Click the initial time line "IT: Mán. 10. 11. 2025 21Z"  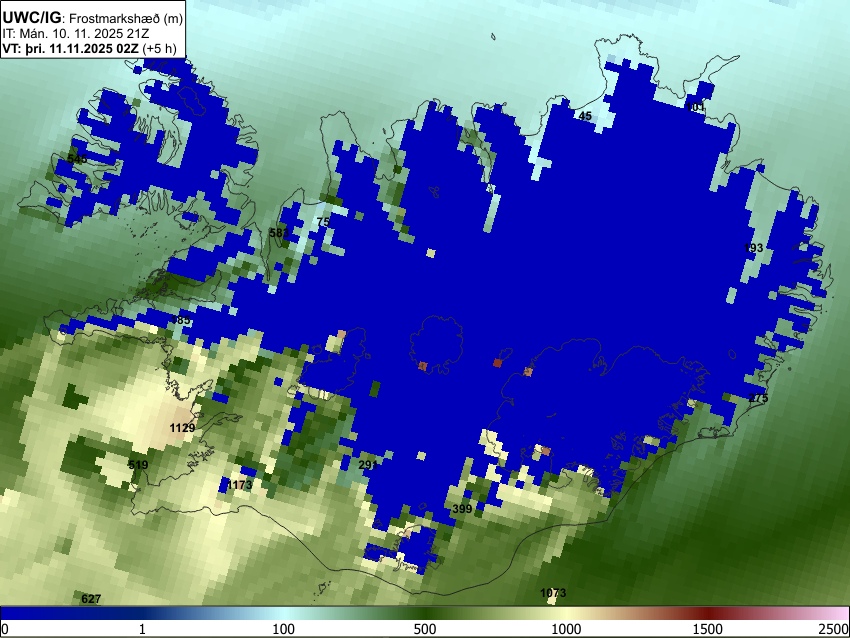coord(76,34)
